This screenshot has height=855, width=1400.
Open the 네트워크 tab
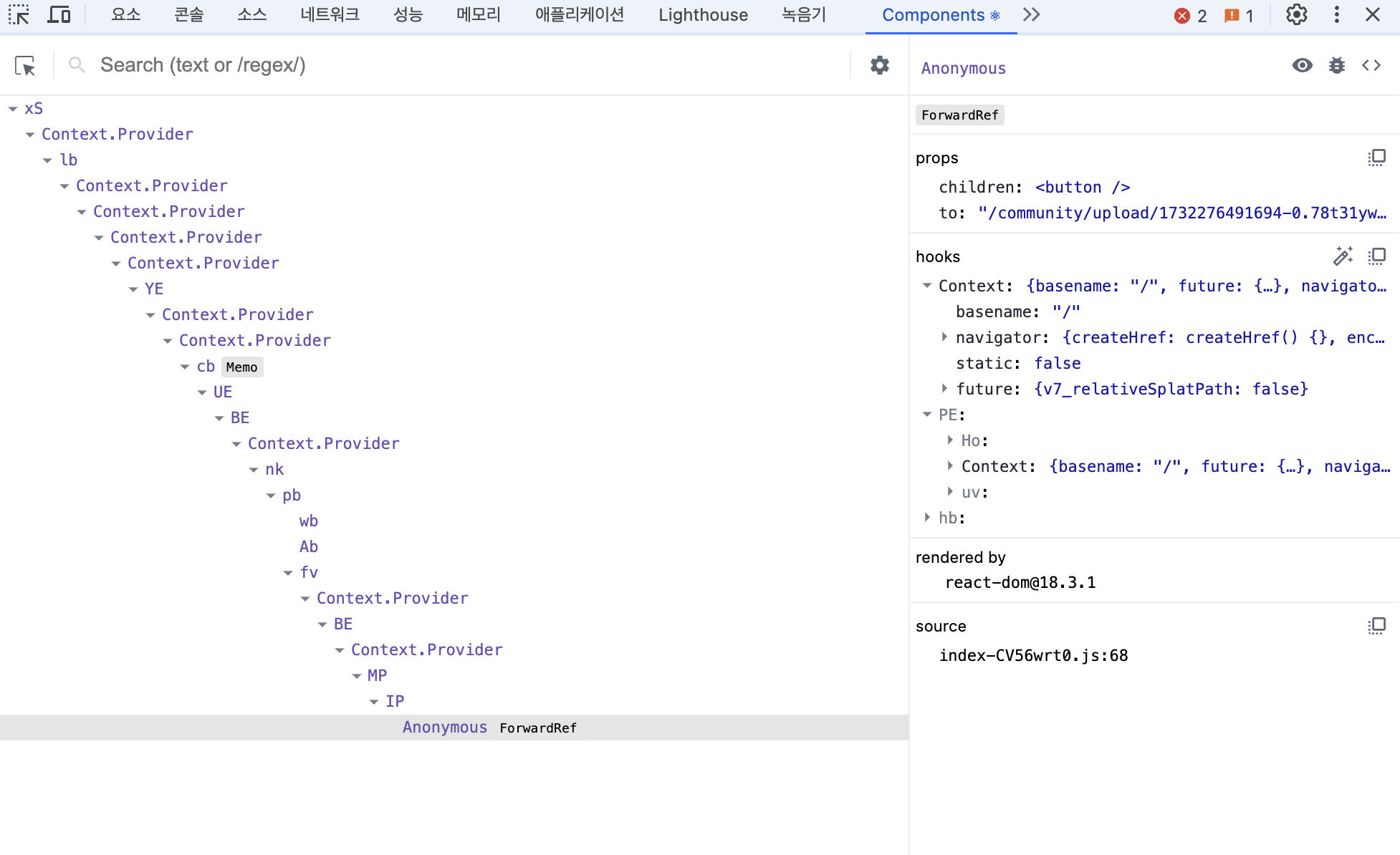(x=330, y=15)
